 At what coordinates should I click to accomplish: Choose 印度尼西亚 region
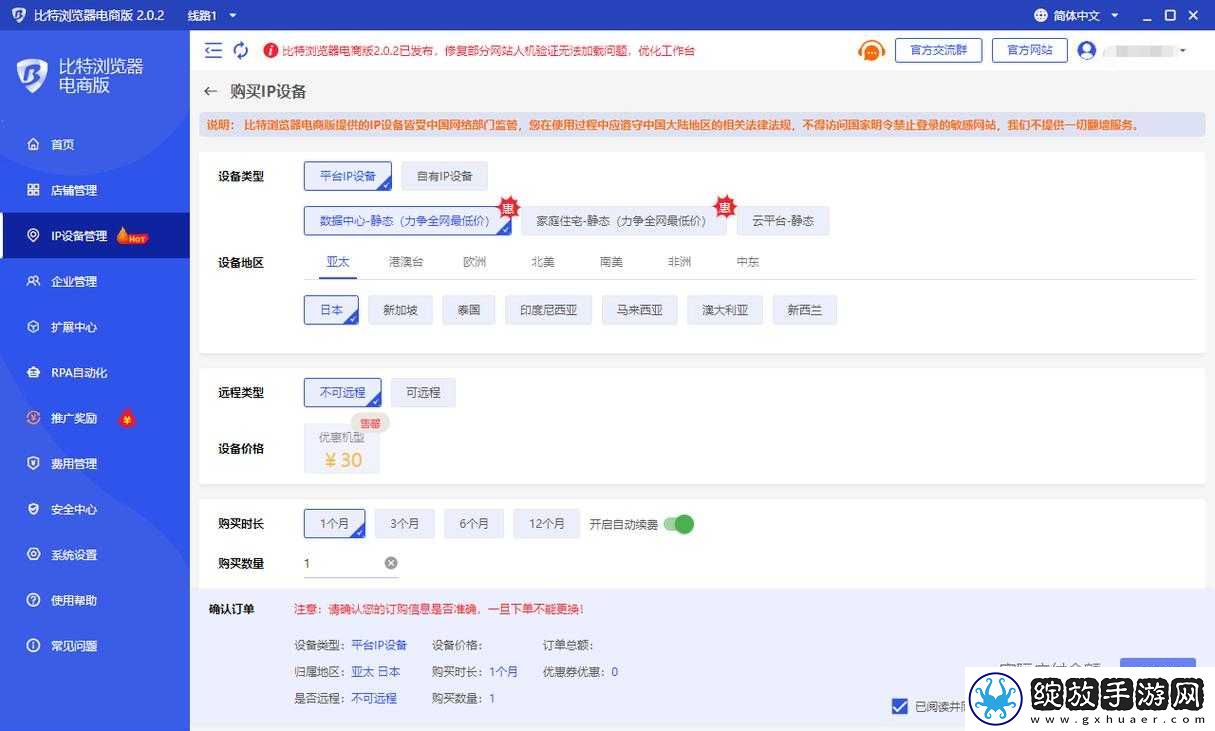pyautogui.click(x=548, y=310)
